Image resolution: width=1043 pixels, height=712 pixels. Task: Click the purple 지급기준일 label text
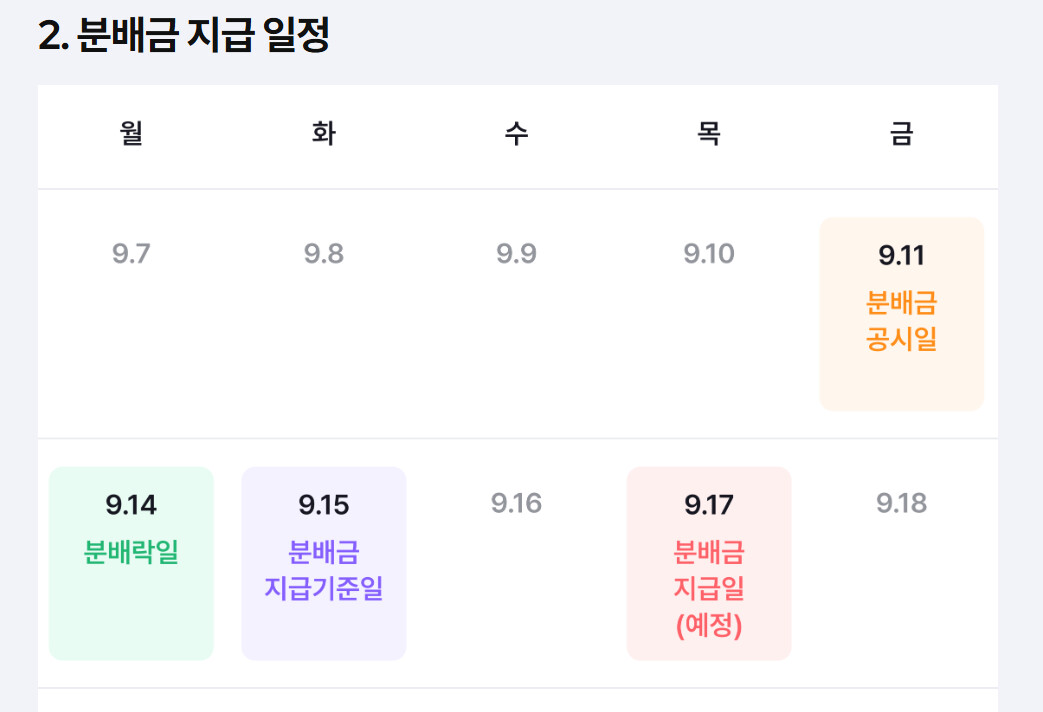[x=324, y=588]
